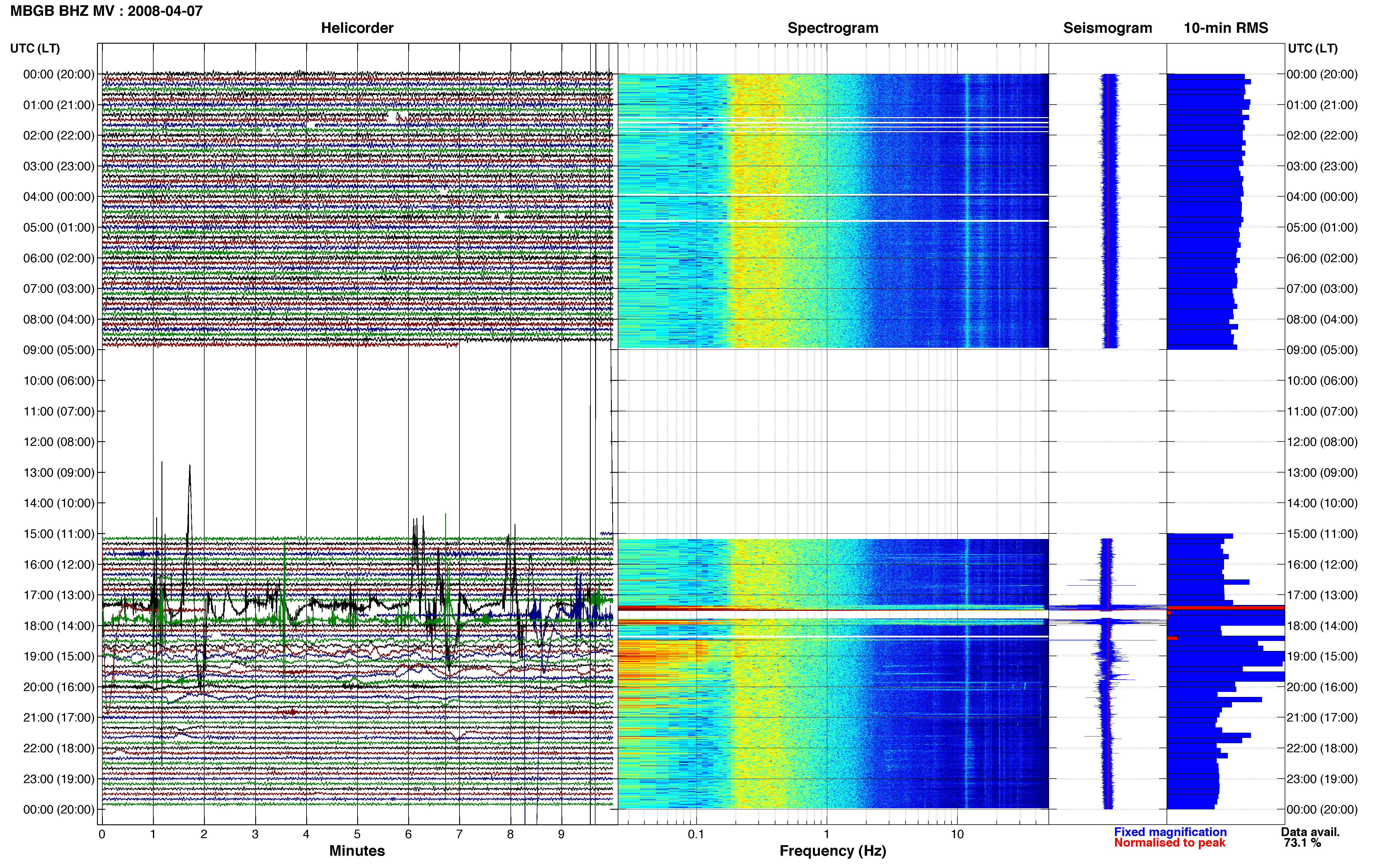Screen dimensions: 1389x868
Task: Click left time label '03:00 (23:00)'
Action: [59, 166]
